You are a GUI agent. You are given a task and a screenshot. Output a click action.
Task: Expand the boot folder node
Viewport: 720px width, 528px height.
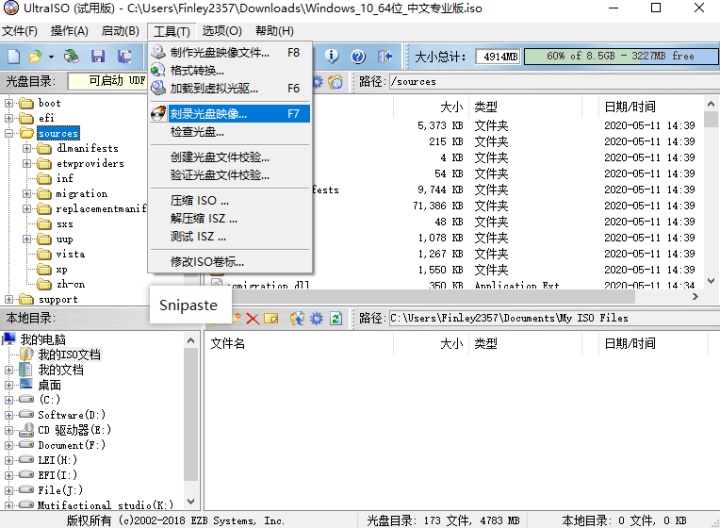click(x=9, y=103)
